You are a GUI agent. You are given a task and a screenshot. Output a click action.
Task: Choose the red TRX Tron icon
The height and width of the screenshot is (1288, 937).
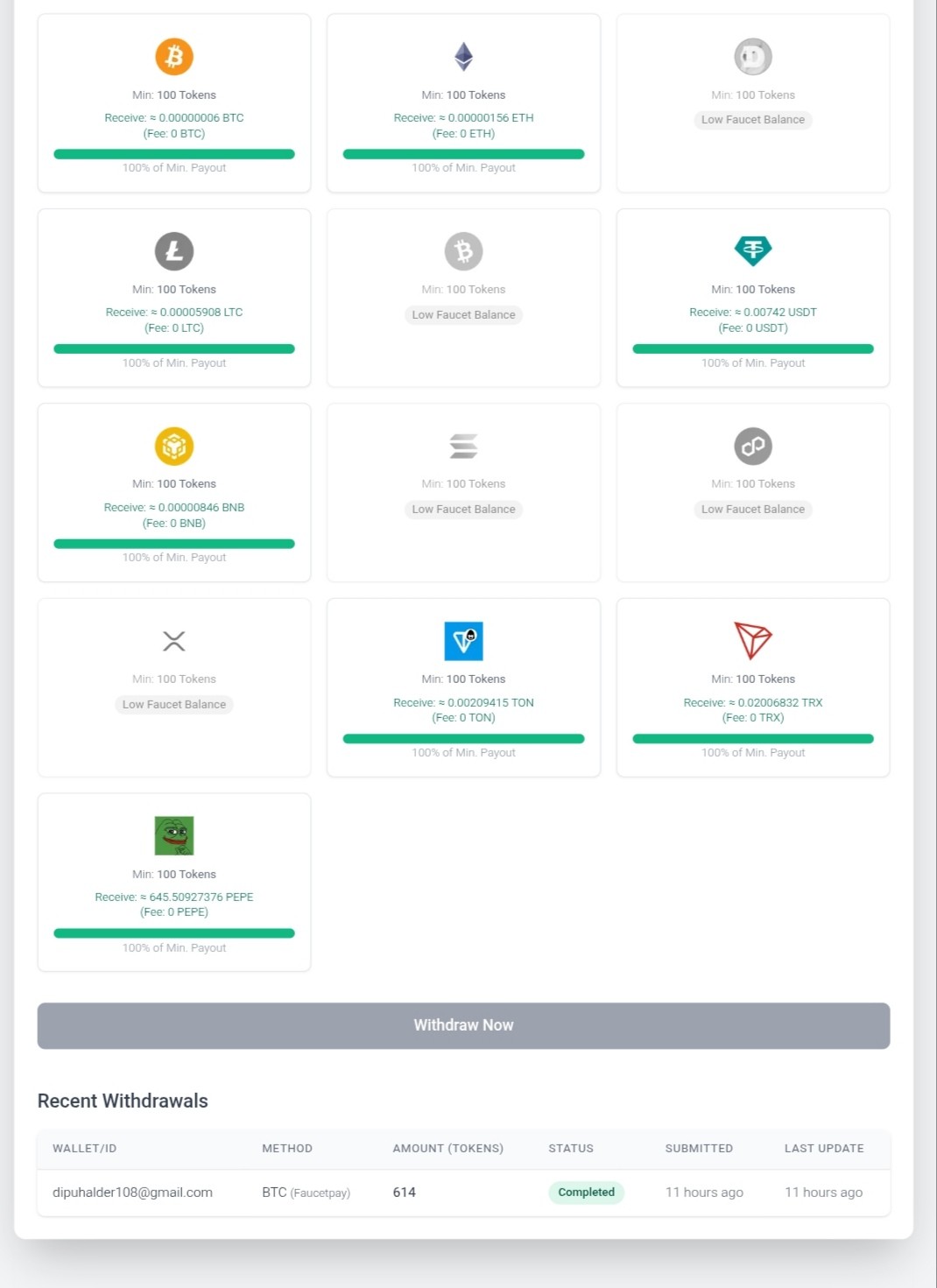[x=753, y=641]
